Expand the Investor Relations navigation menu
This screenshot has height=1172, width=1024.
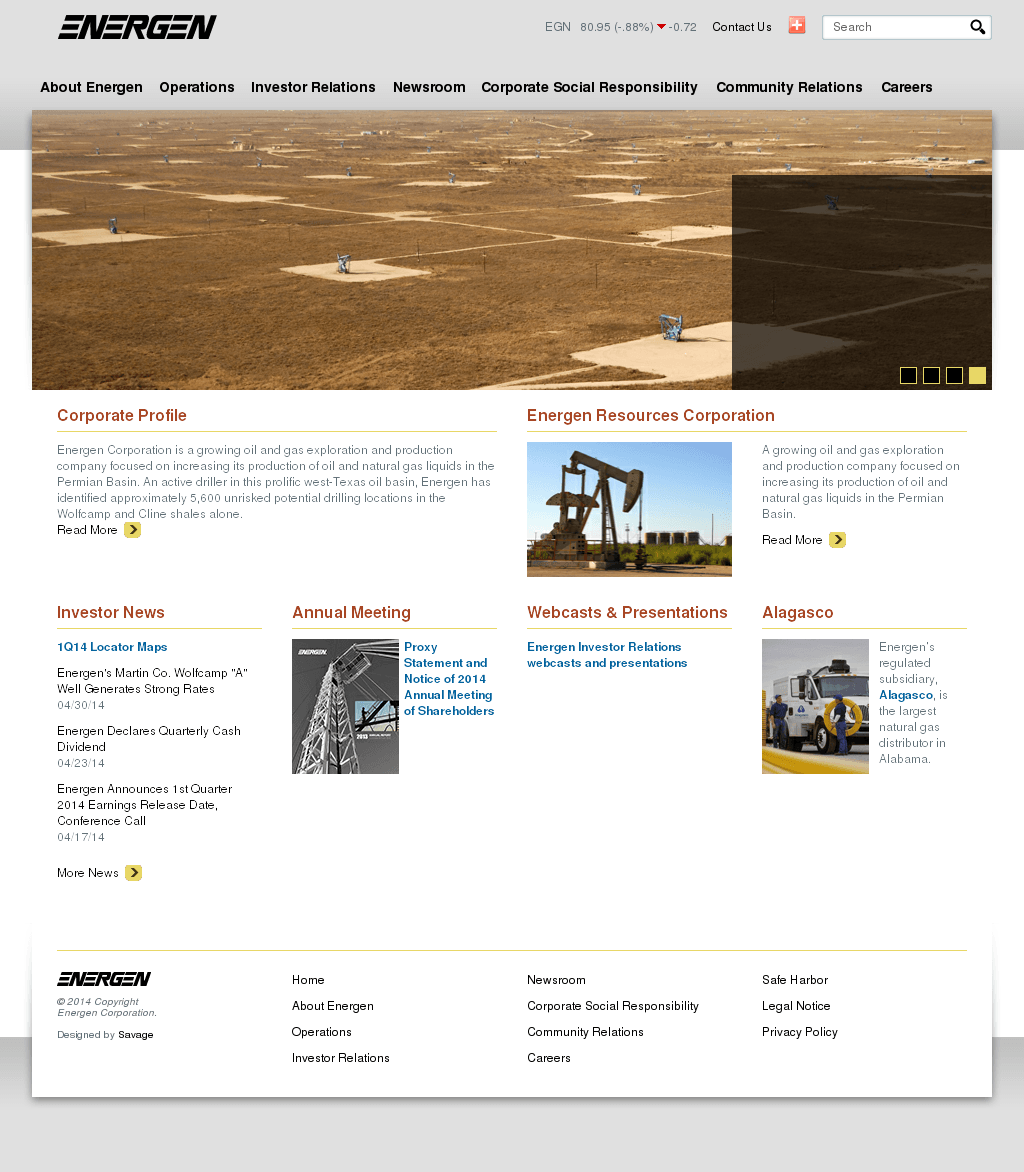coord(313,87)
